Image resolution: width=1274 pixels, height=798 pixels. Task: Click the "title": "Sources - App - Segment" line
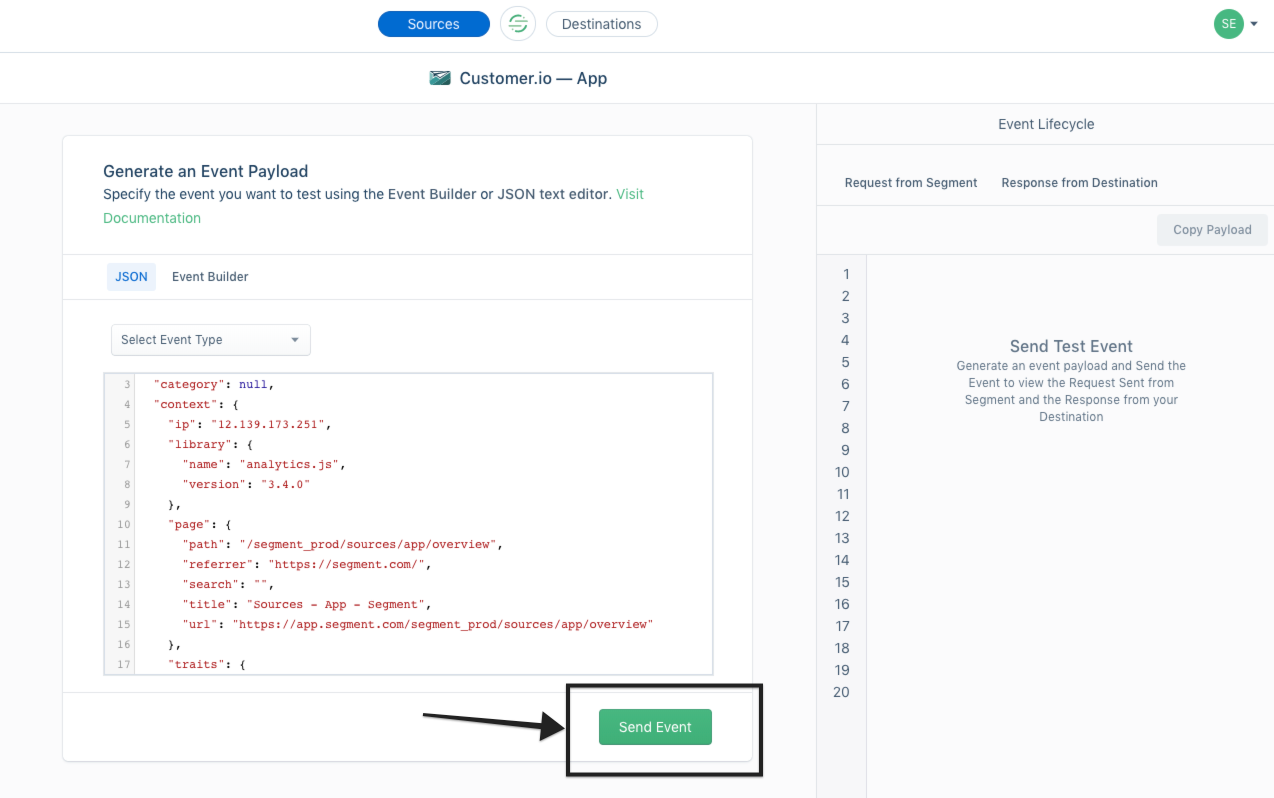coord(309,604)
